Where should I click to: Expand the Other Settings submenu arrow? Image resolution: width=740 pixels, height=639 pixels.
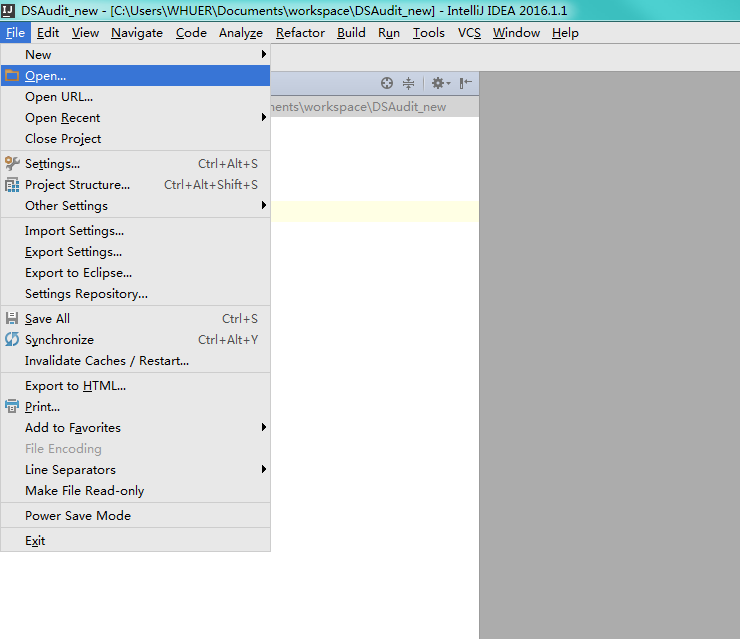point(264,205)
